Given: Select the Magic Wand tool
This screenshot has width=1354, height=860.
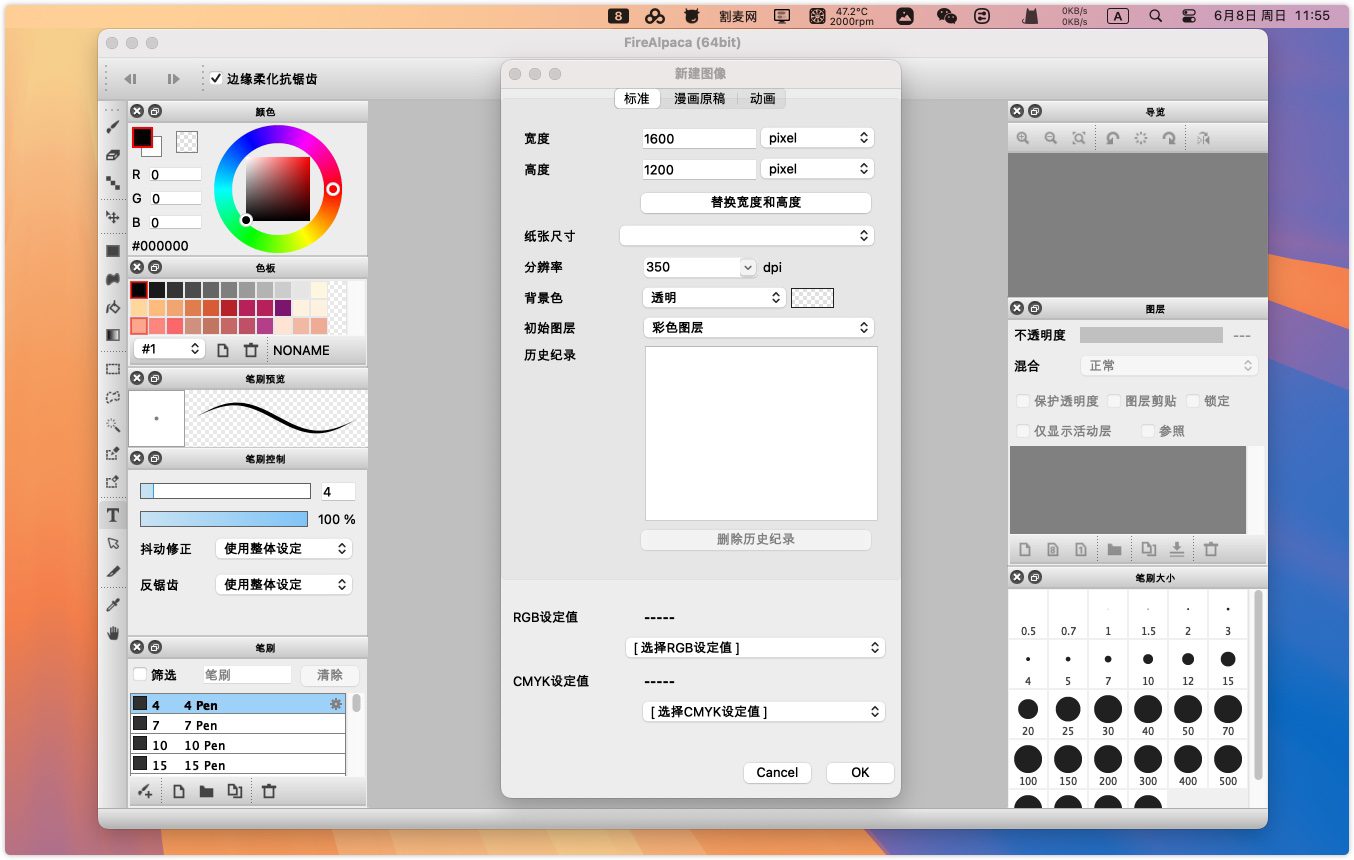Looking at the screenshot, I should (x=113, y=425).
